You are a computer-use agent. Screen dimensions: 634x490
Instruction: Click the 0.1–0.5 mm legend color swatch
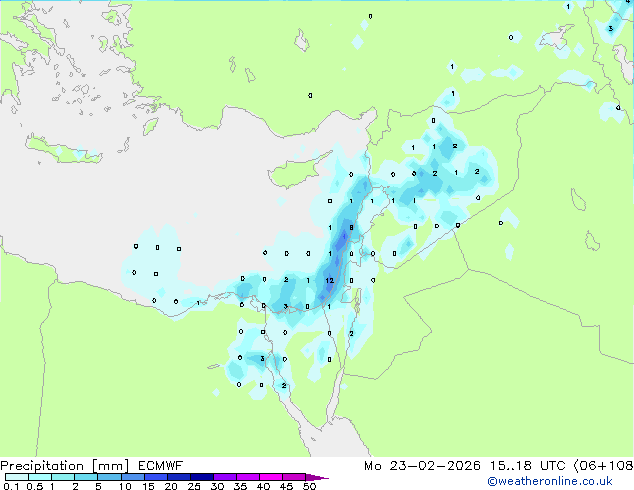click(x=17, y=477)
